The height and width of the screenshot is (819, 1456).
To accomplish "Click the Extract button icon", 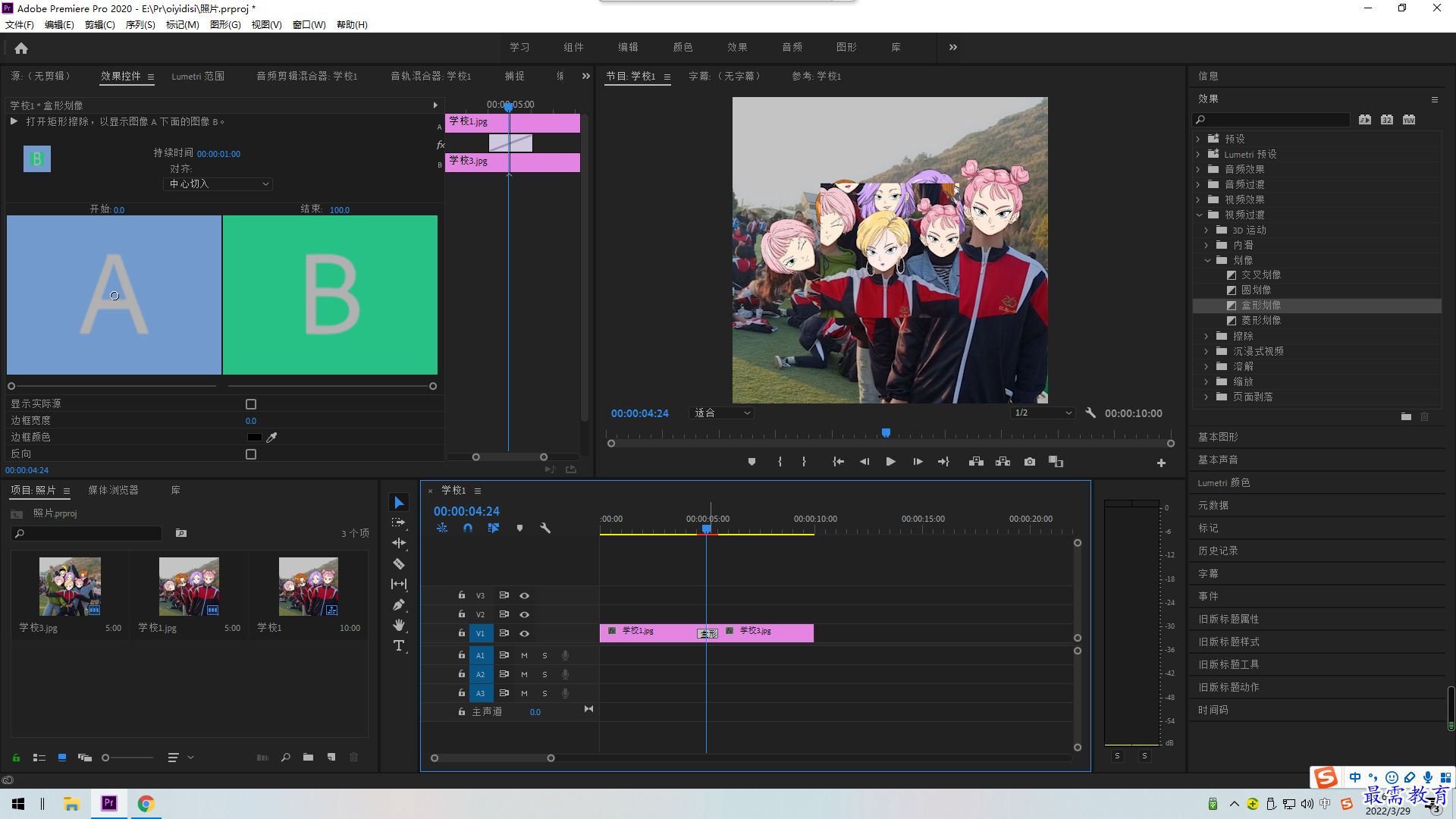I will [1003, 462].
